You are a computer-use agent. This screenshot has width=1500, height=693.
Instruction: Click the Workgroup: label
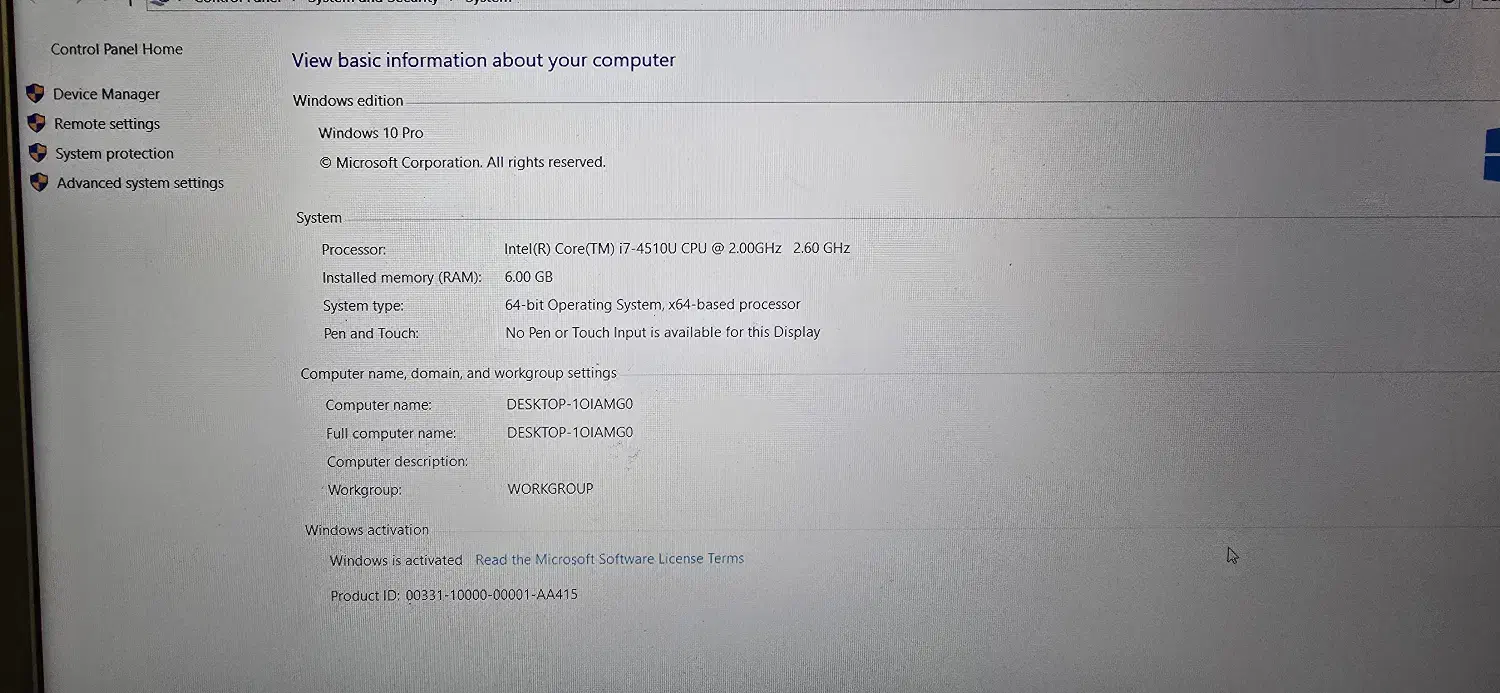pyautogui.click(x=365, y=490)
